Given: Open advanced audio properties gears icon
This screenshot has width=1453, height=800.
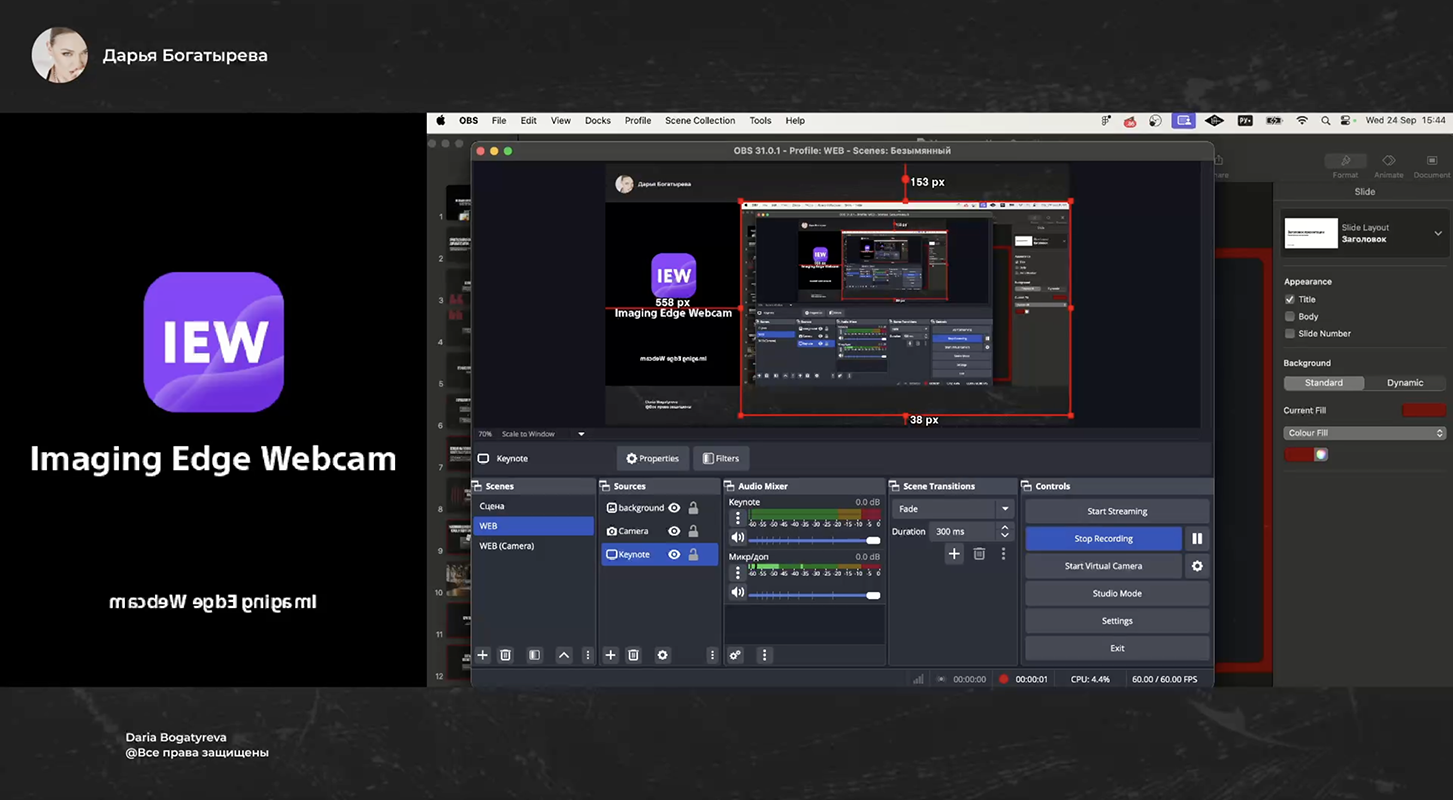Looking at the screenshot, I should (x=735, y=655).
